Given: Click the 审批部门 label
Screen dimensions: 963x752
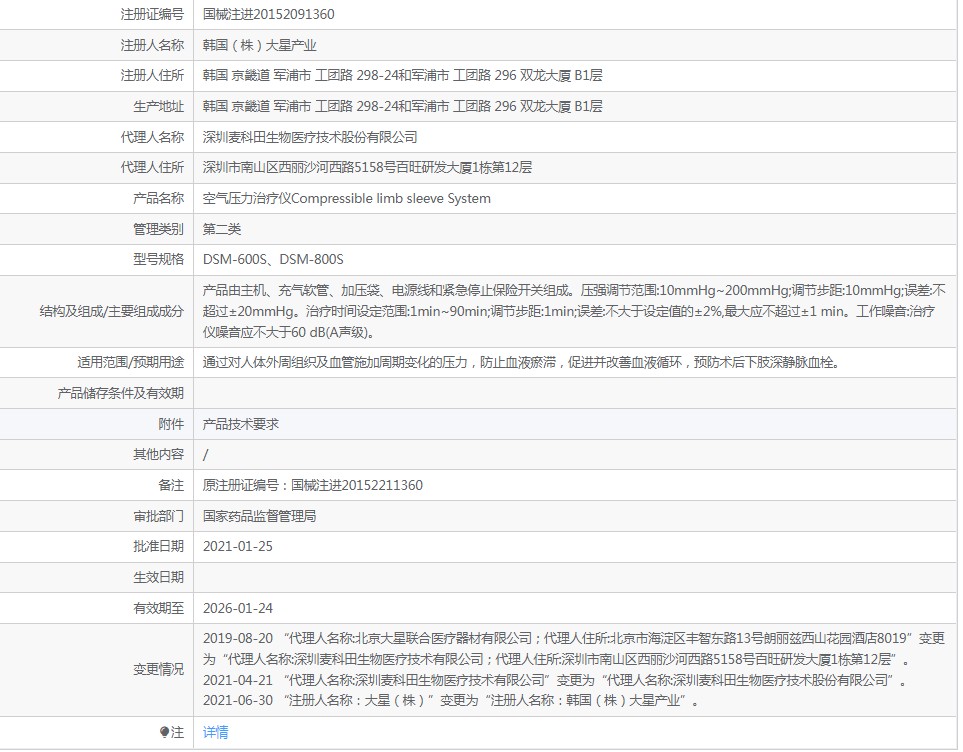Looking at the screenshot, I should point(158,516).
